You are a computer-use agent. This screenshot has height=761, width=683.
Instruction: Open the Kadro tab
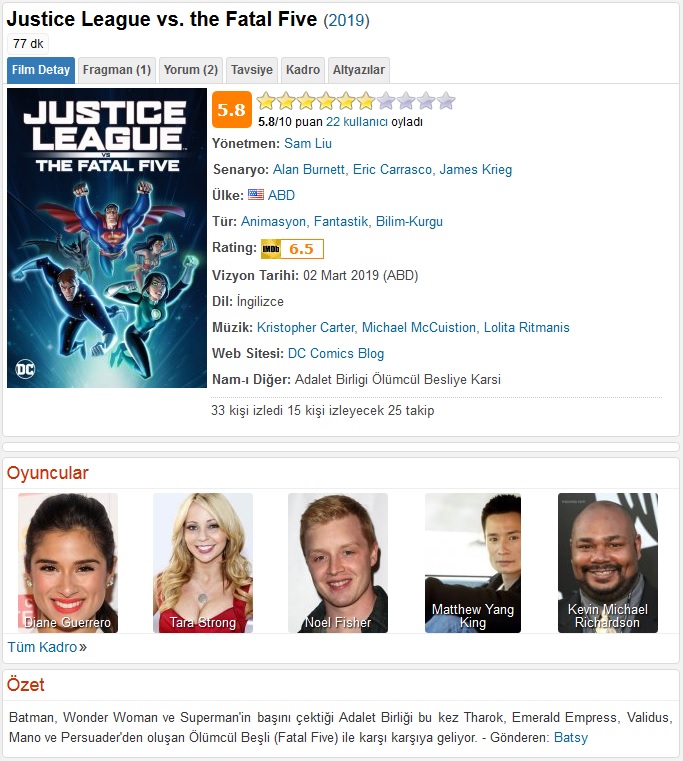click(303, 70)
